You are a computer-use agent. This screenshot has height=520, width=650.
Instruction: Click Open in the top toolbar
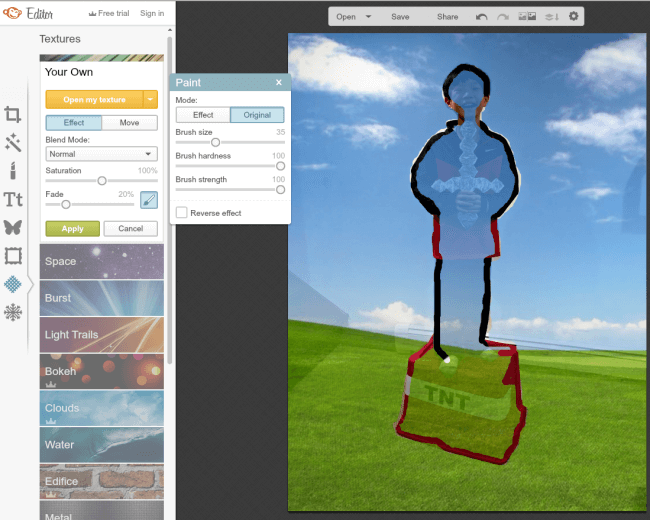(346, 17)
